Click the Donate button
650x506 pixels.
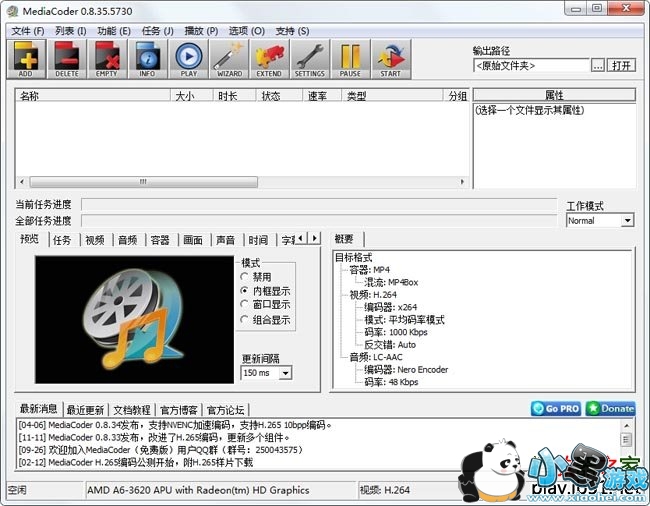point(611,409)
